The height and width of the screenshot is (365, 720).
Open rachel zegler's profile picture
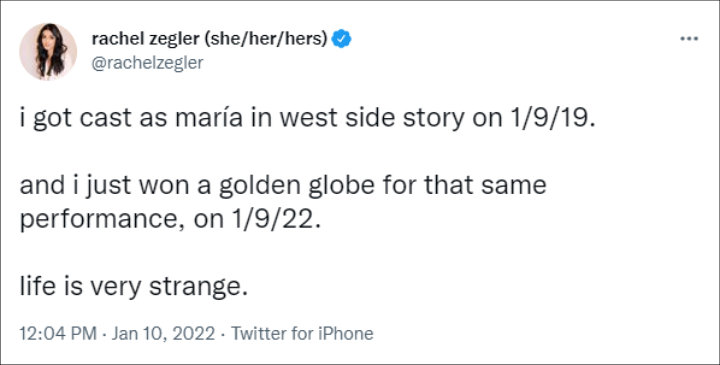click(x=48, y=51)
